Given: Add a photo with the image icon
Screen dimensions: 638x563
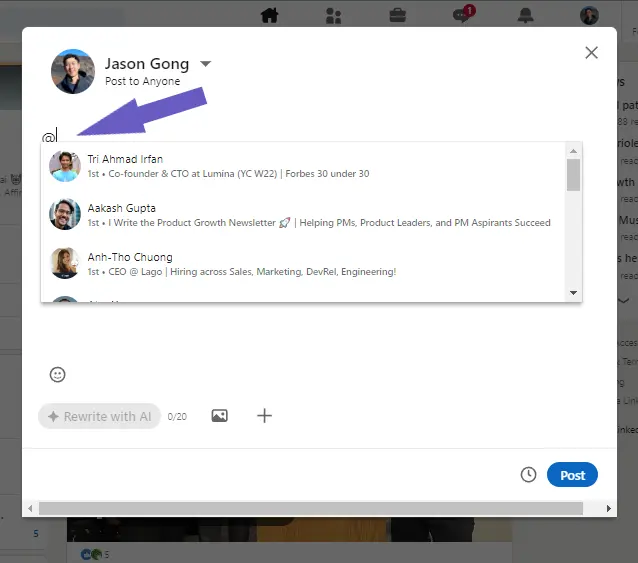Looking at the screenshot, I should click(219, 415).
